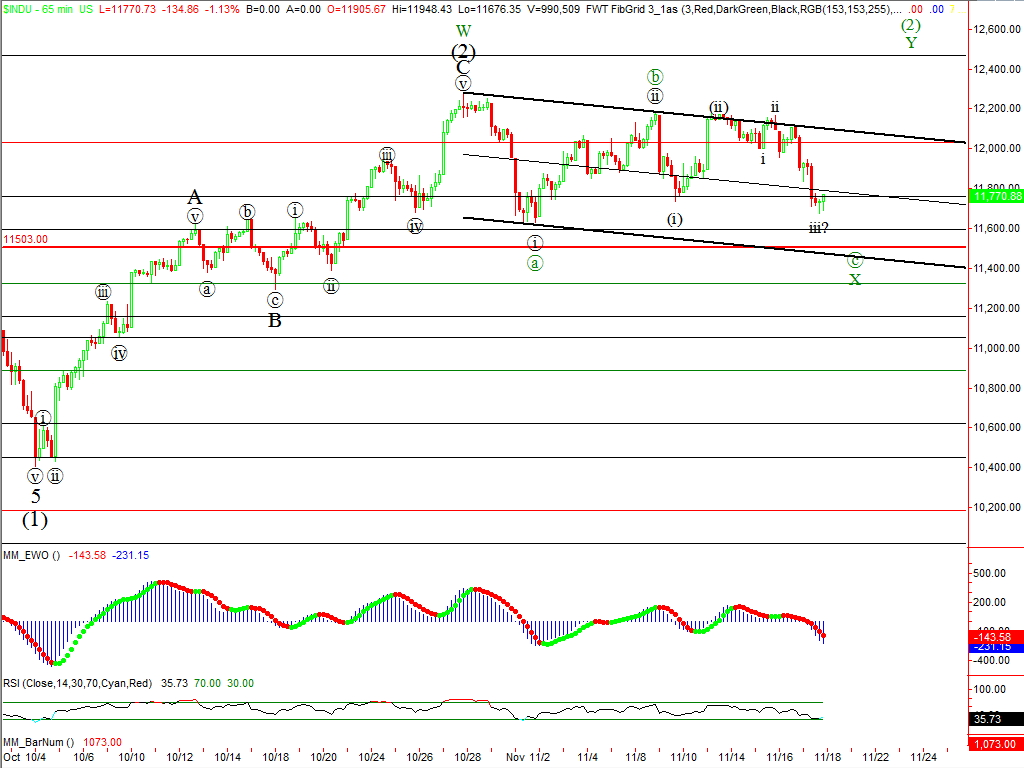
Task: Click the MM_EWO indicator label
Action: tap(29, 555)
